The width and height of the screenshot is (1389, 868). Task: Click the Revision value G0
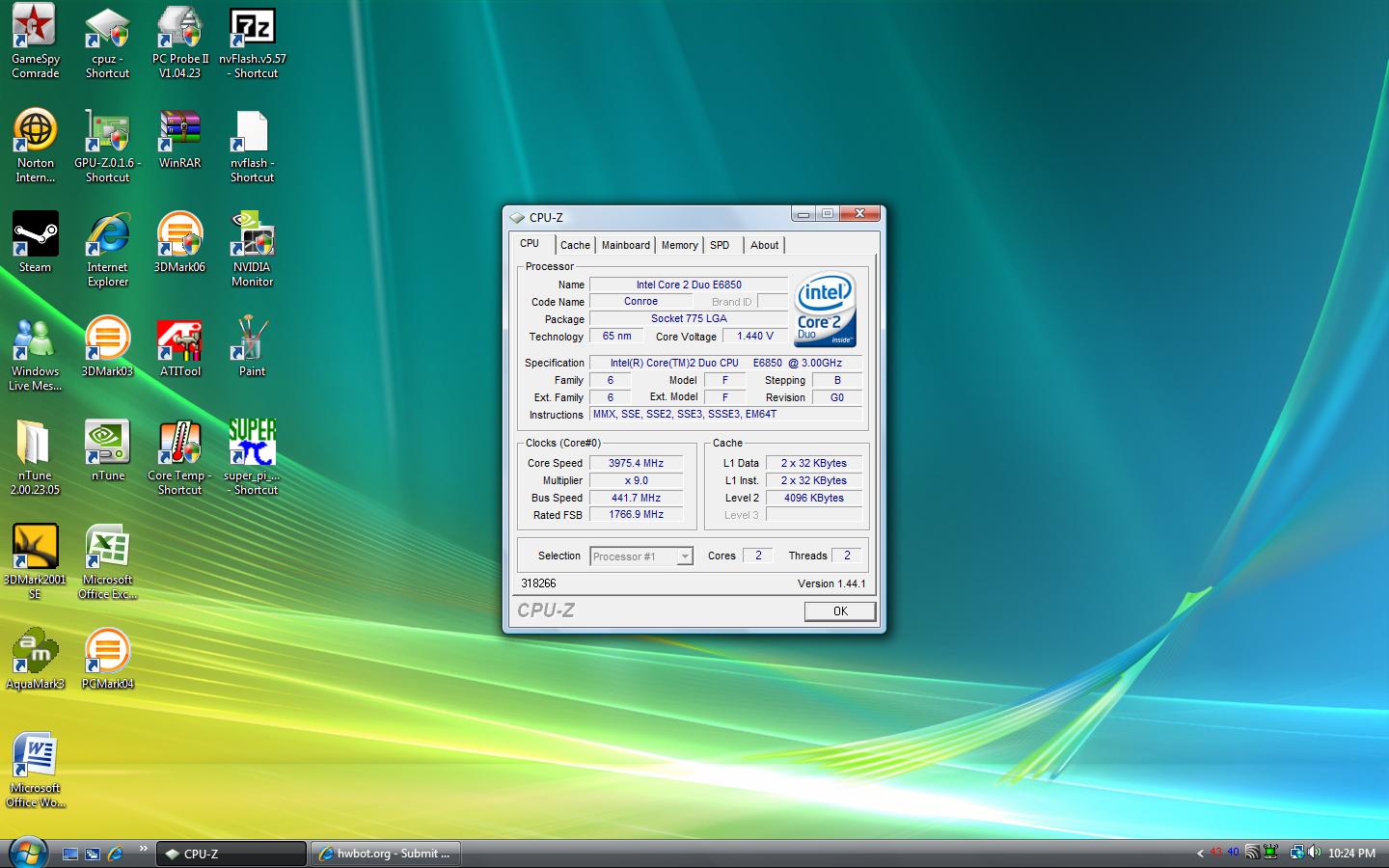(x=836, y=397)
